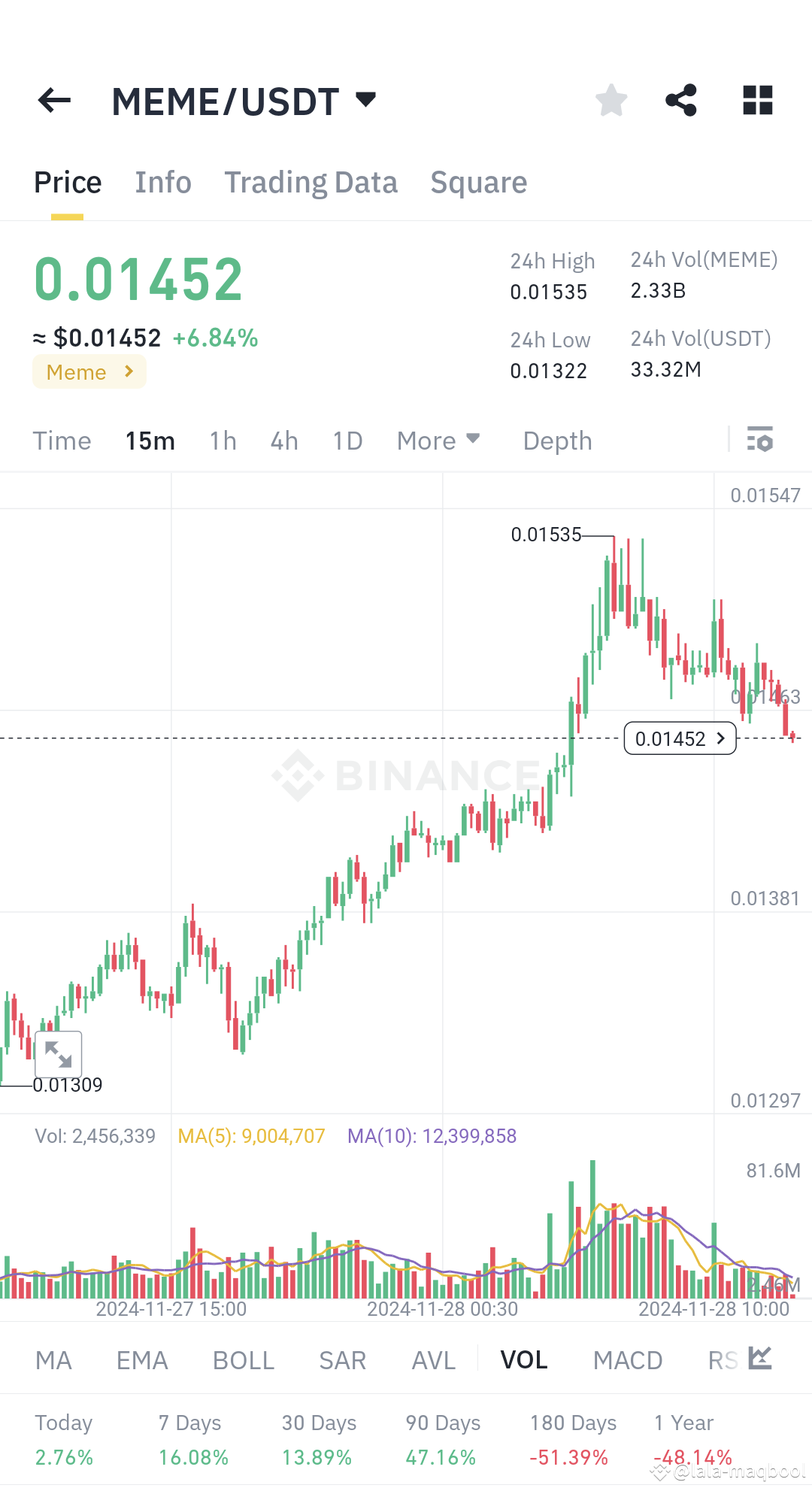
Task: Open chart display settings icon beside Depth
Action: click(761, 440)
